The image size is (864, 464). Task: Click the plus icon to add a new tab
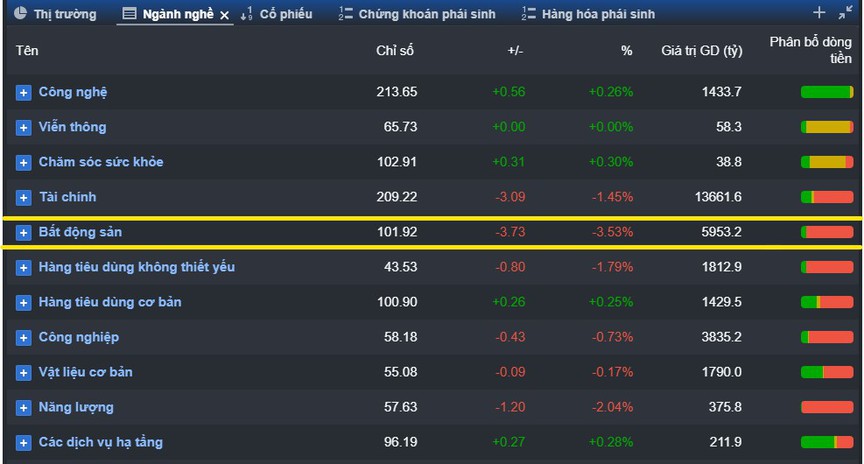(x=819, y=13)
